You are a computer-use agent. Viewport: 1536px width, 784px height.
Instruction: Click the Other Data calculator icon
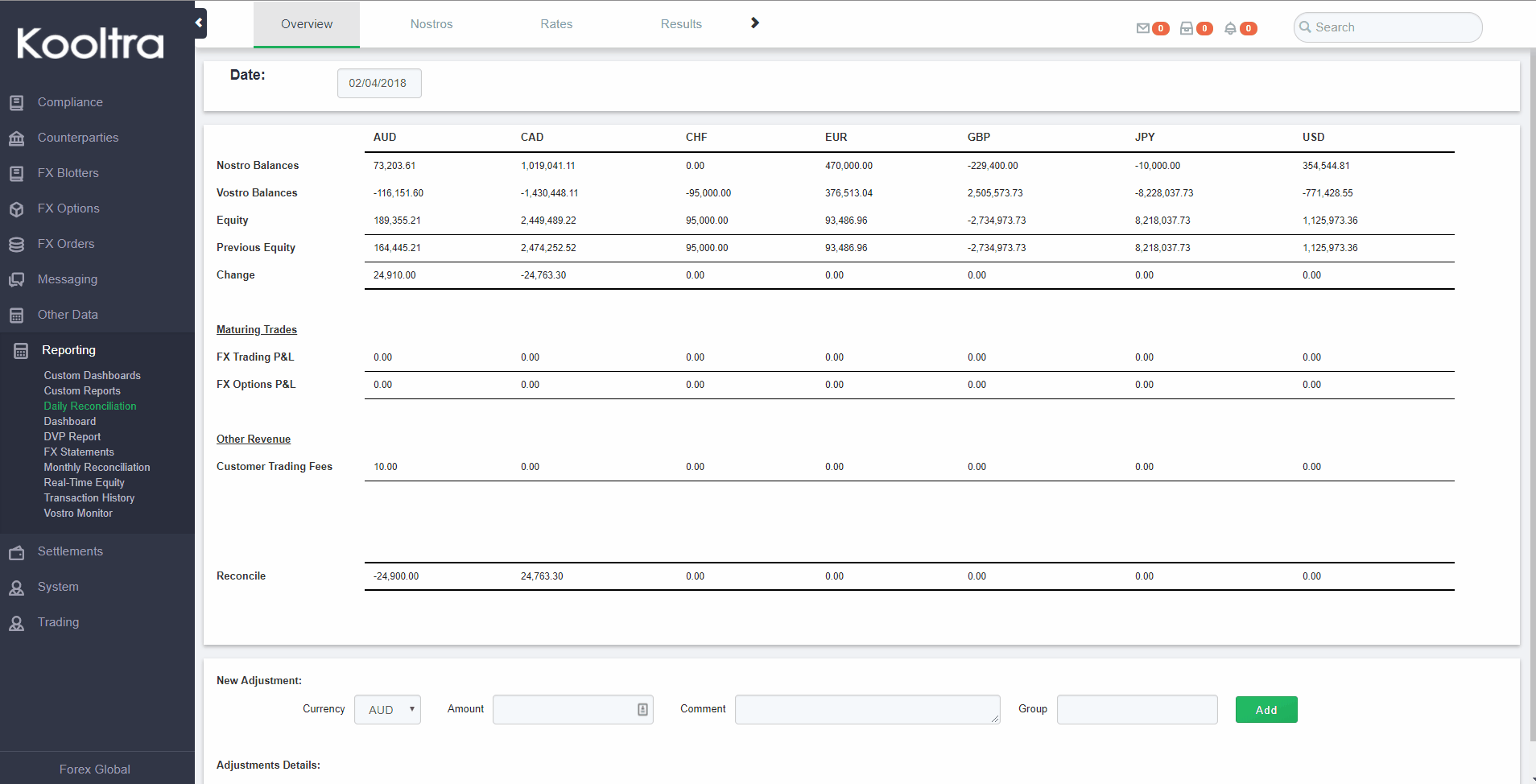16,316
